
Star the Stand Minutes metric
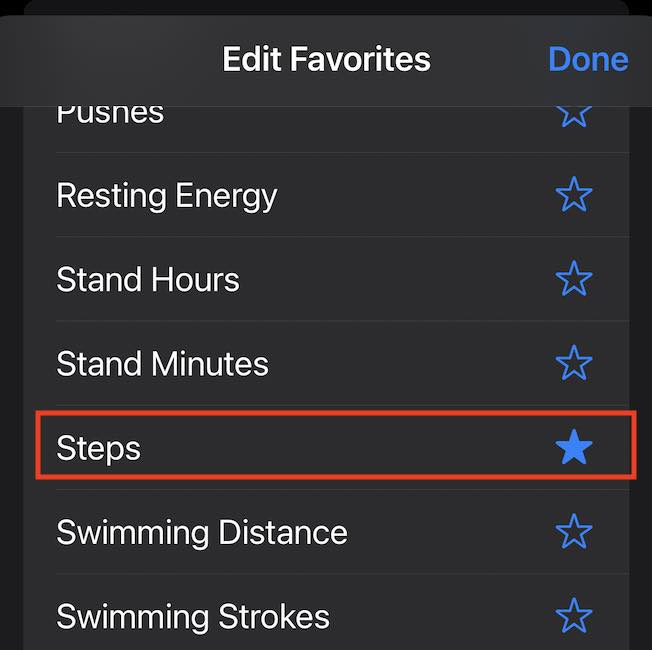coord(573,363)
